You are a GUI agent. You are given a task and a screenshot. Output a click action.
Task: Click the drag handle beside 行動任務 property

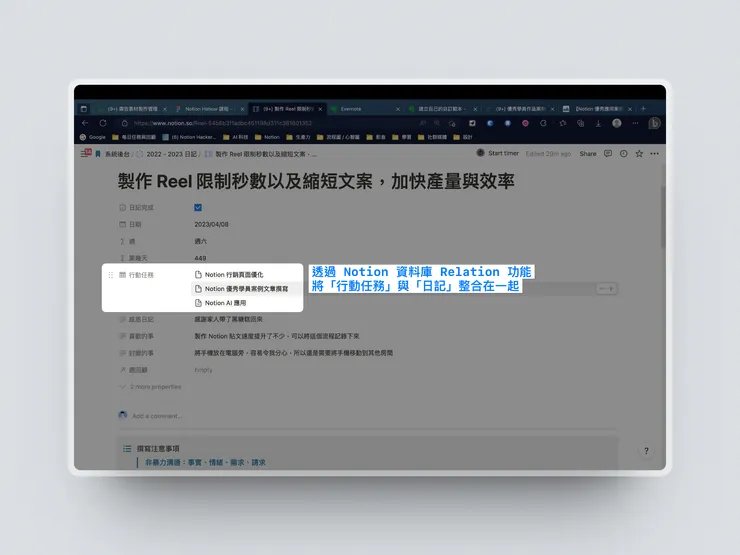[110, 275]
